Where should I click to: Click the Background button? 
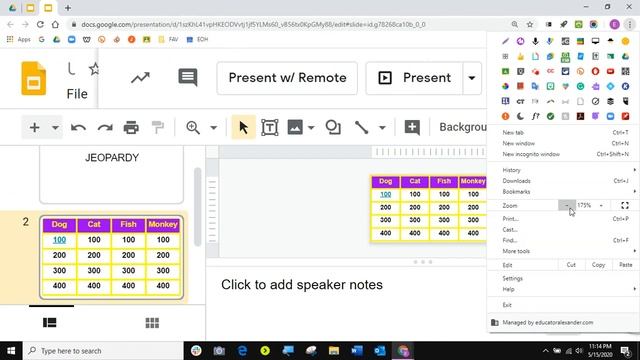click(462, 127)
